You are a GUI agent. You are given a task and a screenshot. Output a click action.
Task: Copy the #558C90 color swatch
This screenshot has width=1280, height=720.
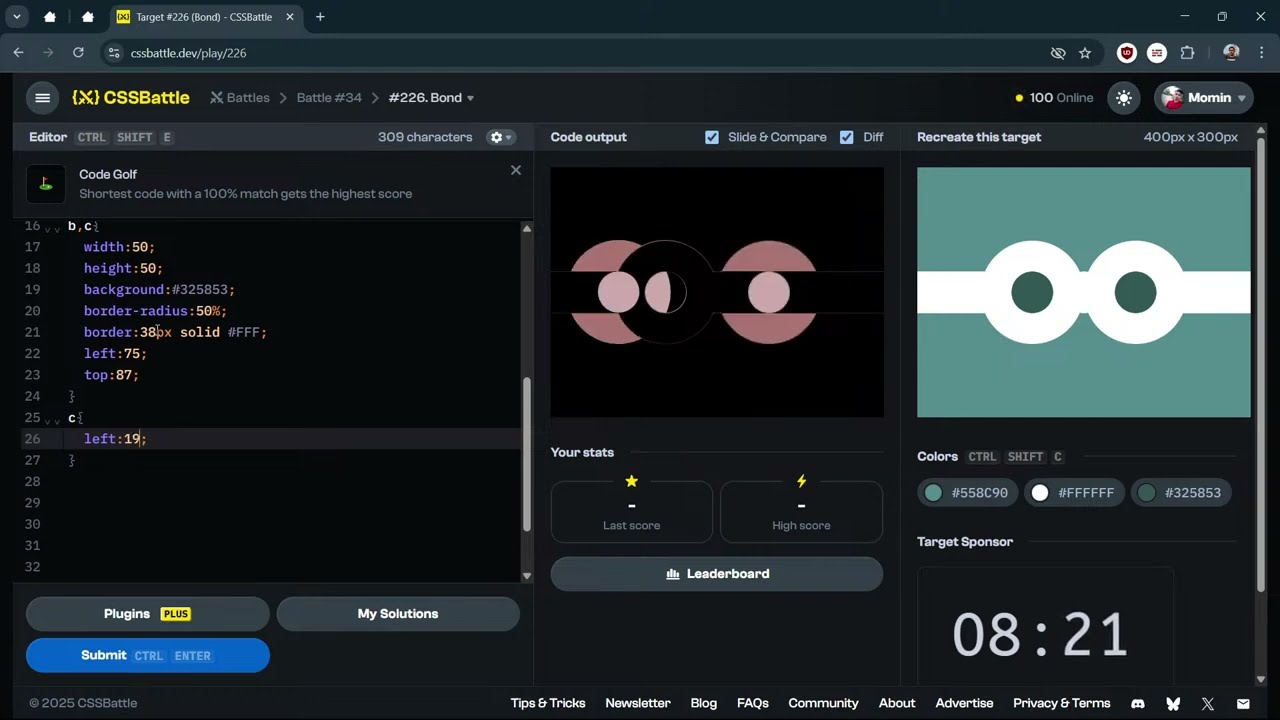[x=967, y=493]
